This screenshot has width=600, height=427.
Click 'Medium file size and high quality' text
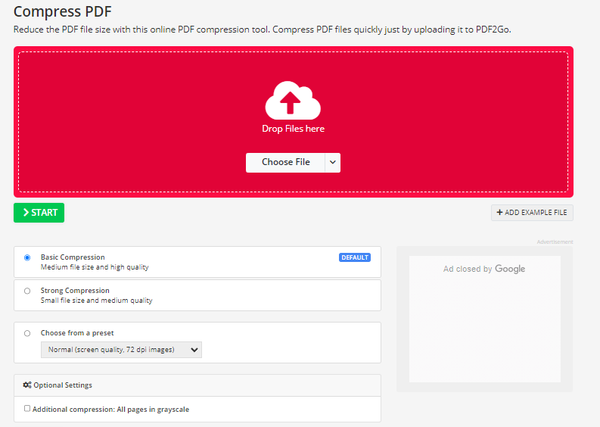95,267
